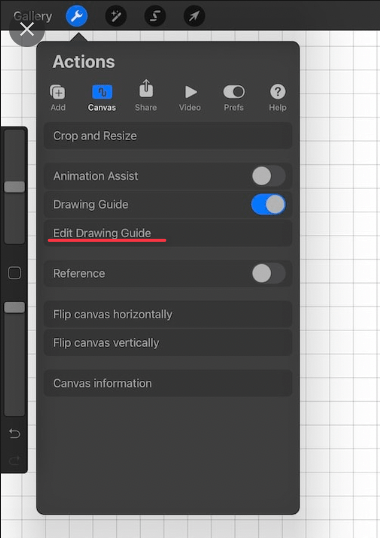Switch to the Canvas tab
Image resolution: width=380 pixels, height=538 pixels.
tap(102, 98)
